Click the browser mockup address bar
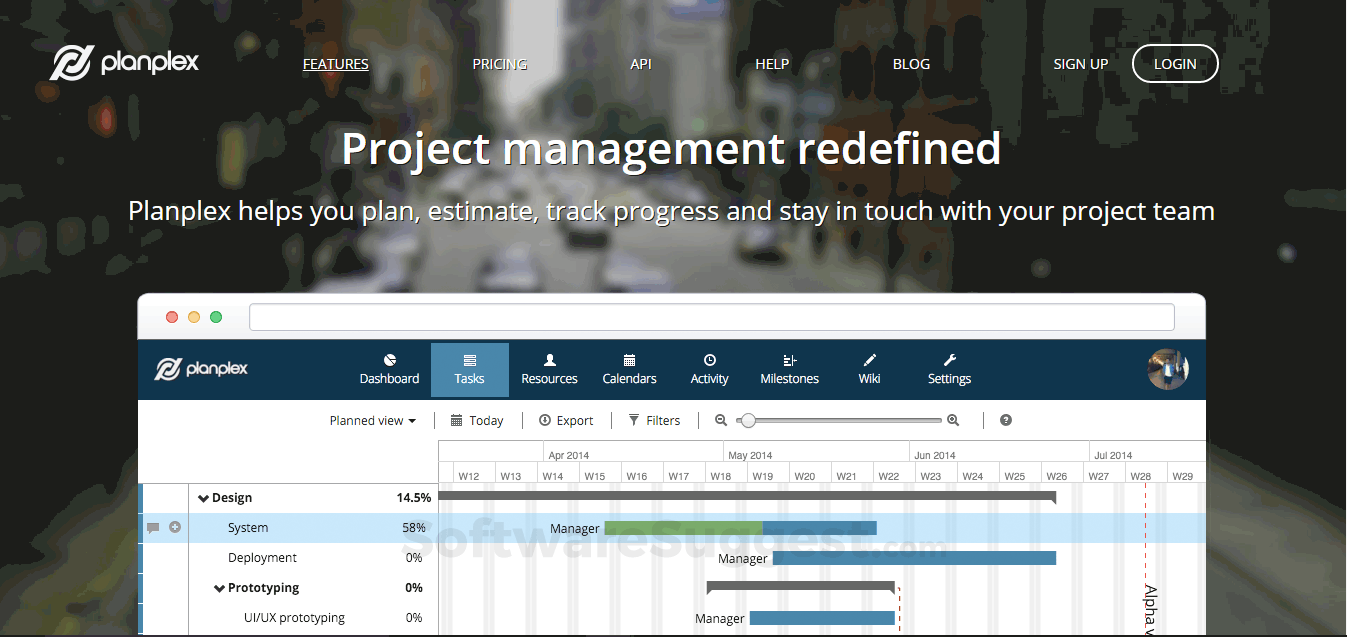 712,317
